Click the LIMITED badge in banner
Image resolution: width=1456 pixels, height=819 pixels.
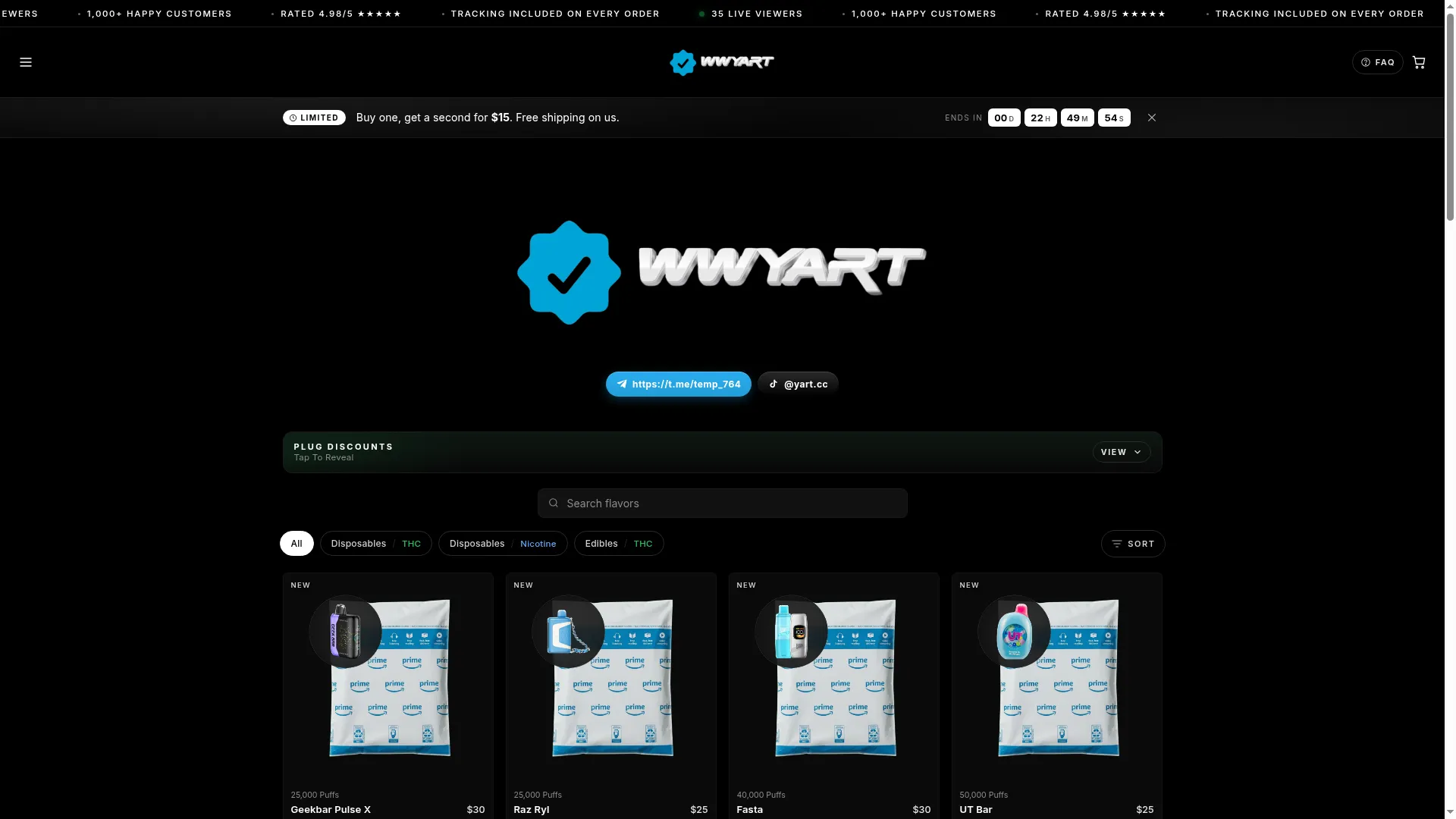point(314,118)
